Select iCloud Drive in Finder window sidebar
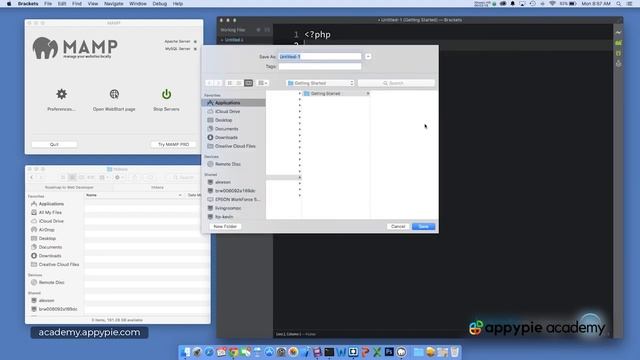Image resolution: width=640 pixels, height=360 pixels. (x=51, y=221)
